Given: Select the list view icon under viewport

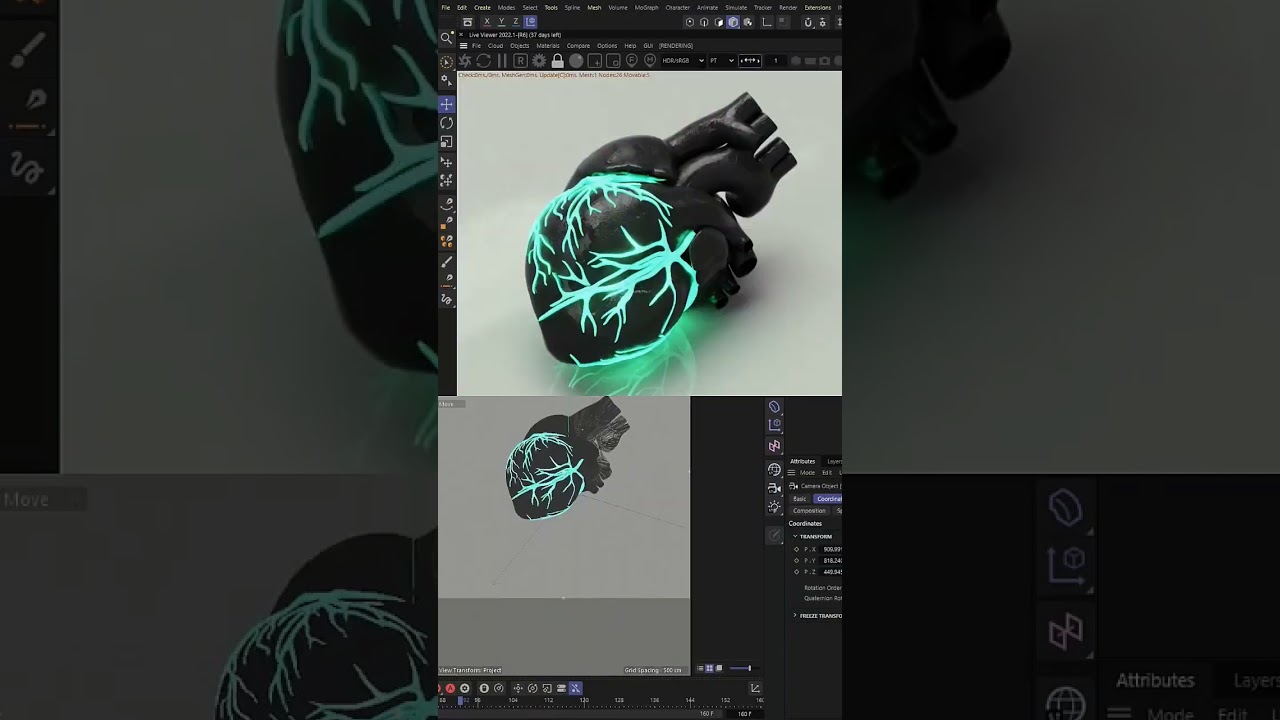Looking at the screenshot, I should tap(700, 668).
